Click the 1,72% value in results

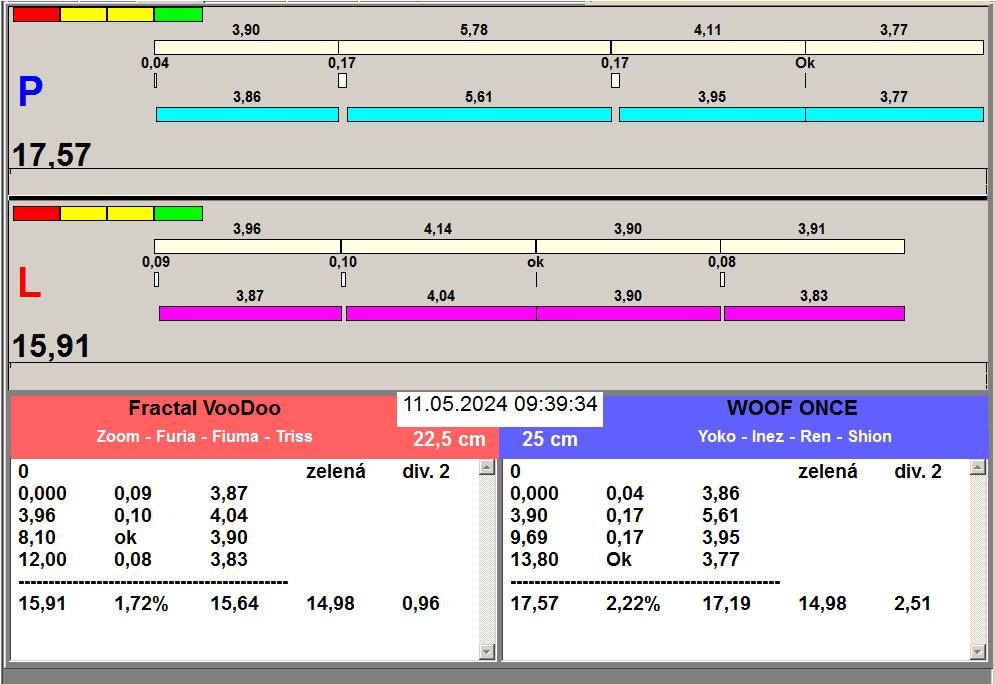[141, 603]
